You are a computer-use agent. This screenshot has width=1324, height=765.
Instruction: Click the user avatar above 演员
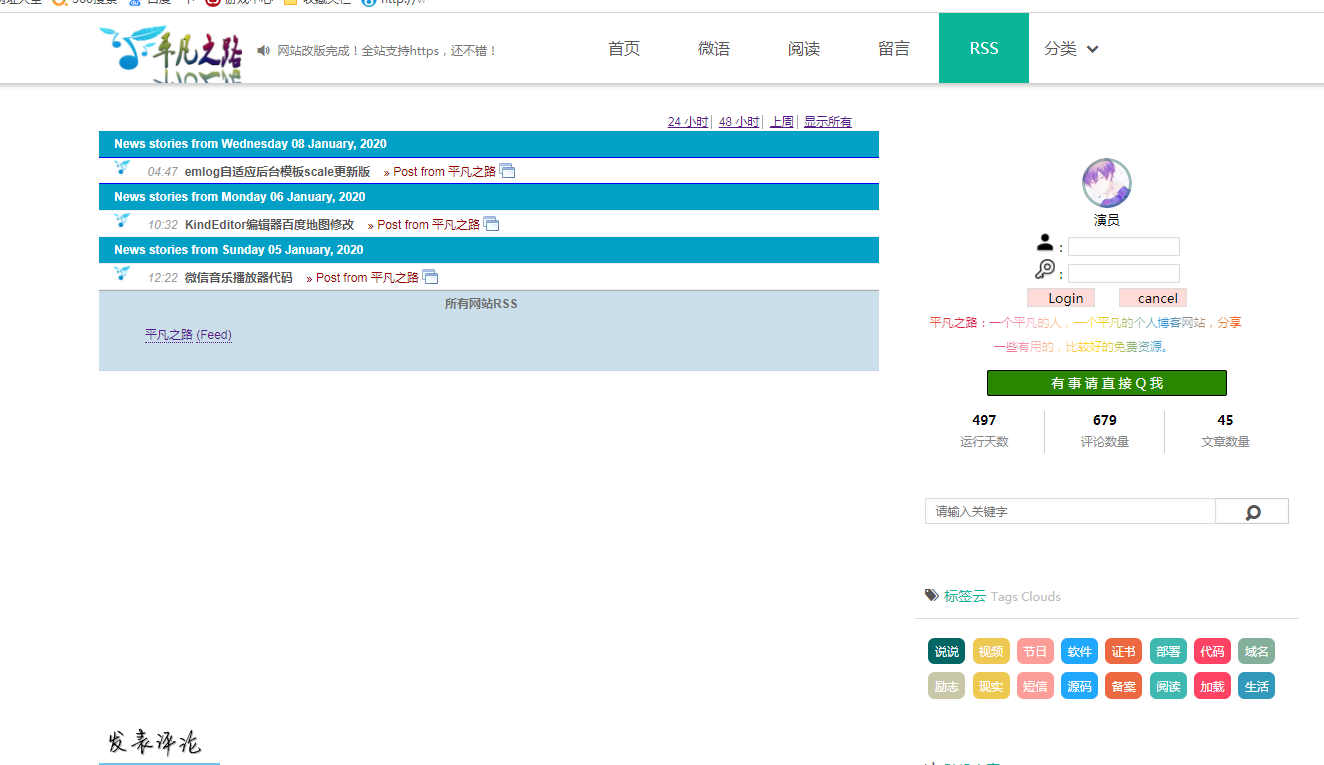pyautogui.click(x=1106, y=183)
